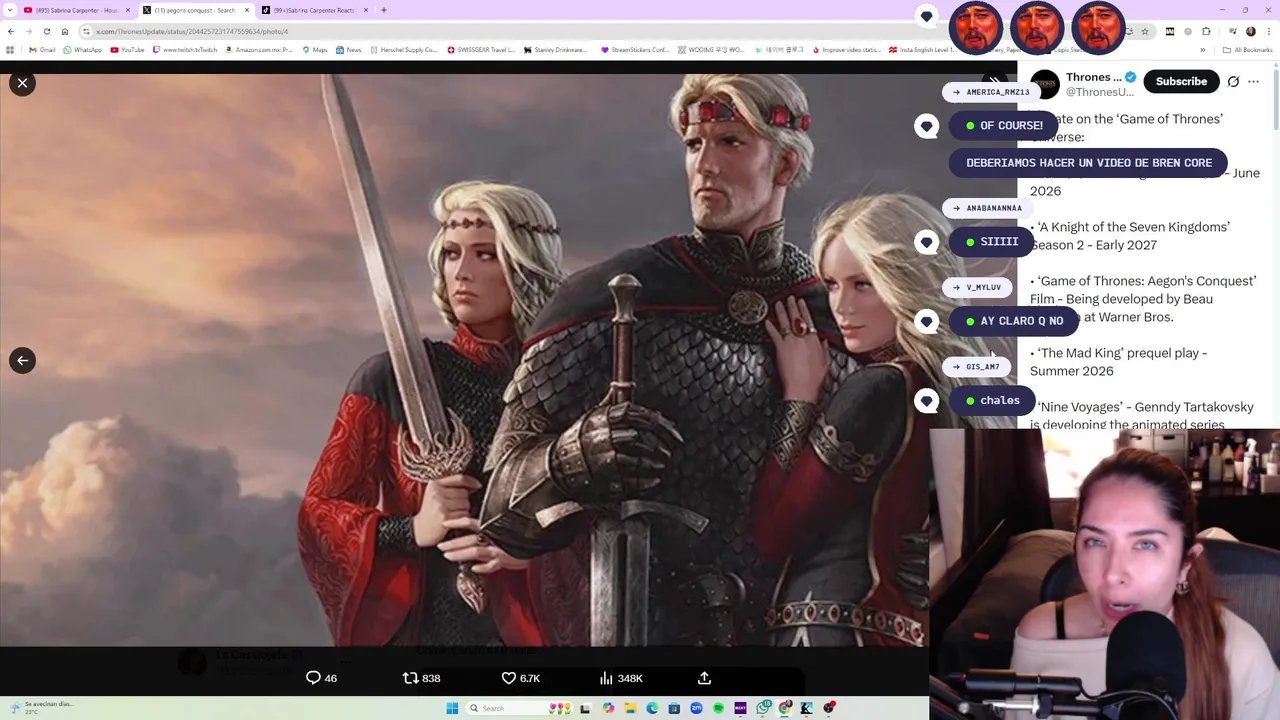Collapse the side panel double-arrow icon
Viewport: 1280px width, 720px height.
pos(993,80)
